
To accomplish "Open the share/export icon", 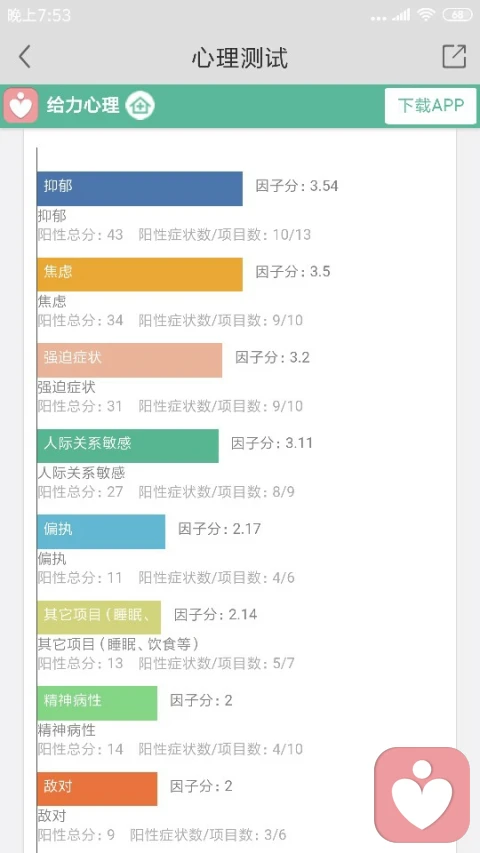I will (454, 56).
